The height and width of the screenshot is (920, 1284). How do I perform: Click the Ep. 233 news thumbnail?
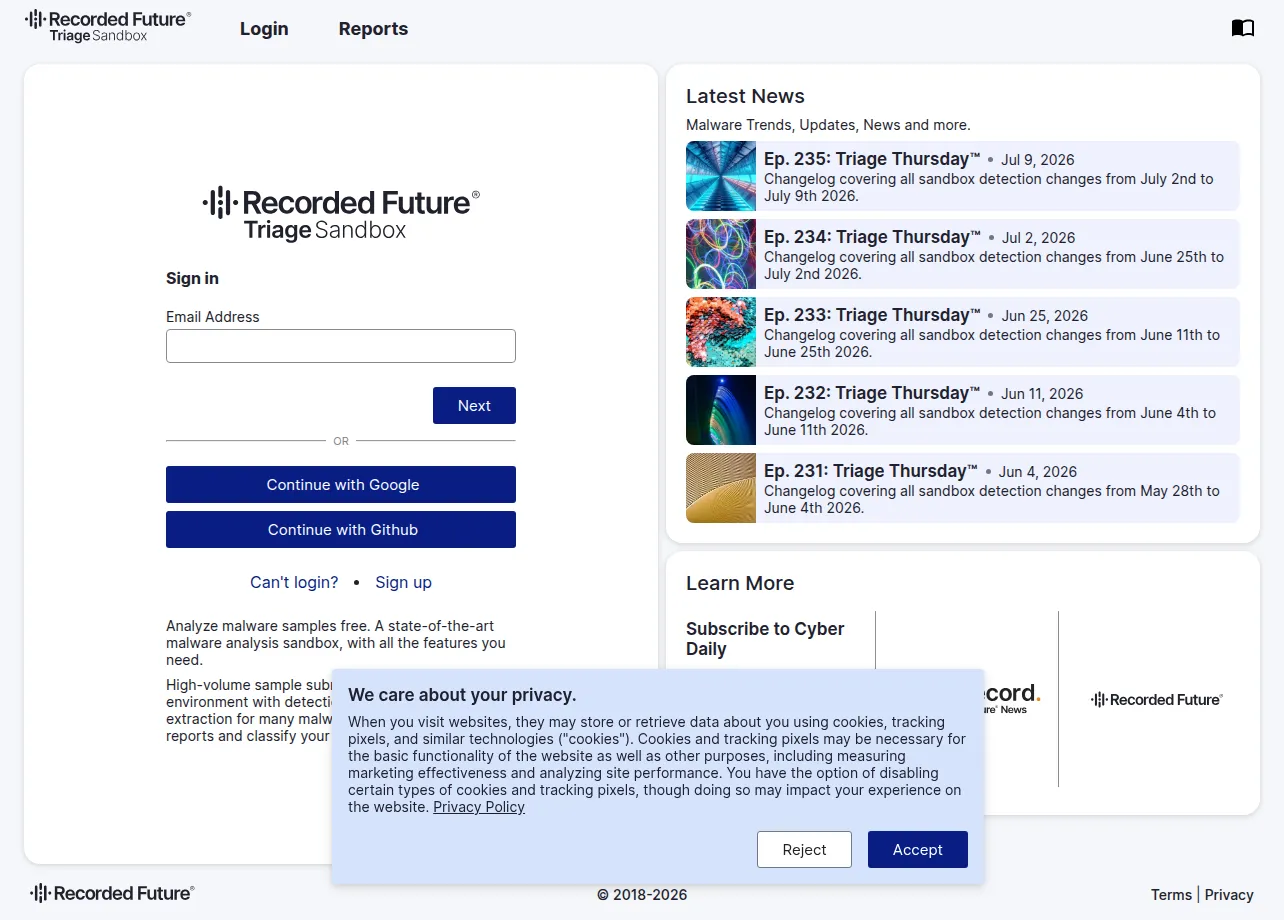pyautogui.click(x=721, y=332)
